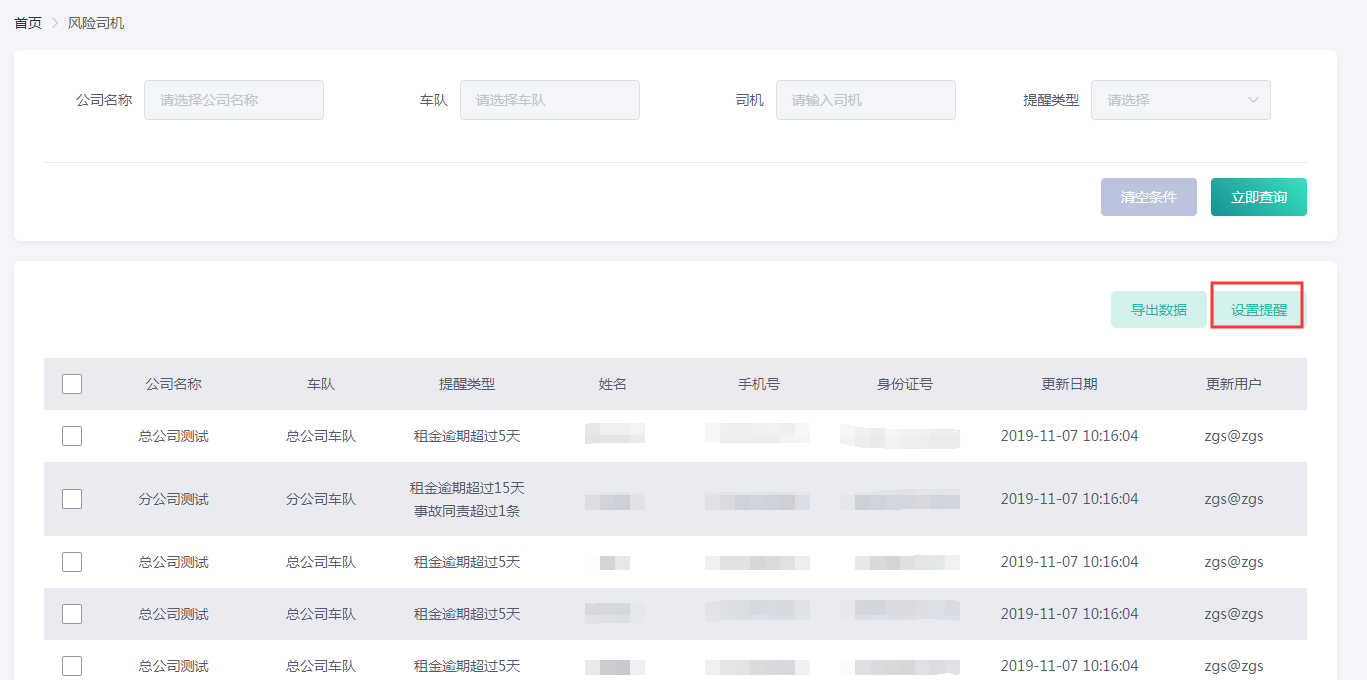Click the 风险司机 breadcrumb item

coord(96,23)
